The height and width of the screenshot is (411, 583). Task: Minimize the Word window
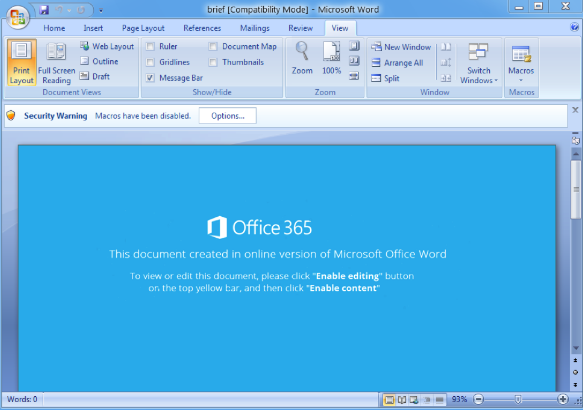[519, 7]
